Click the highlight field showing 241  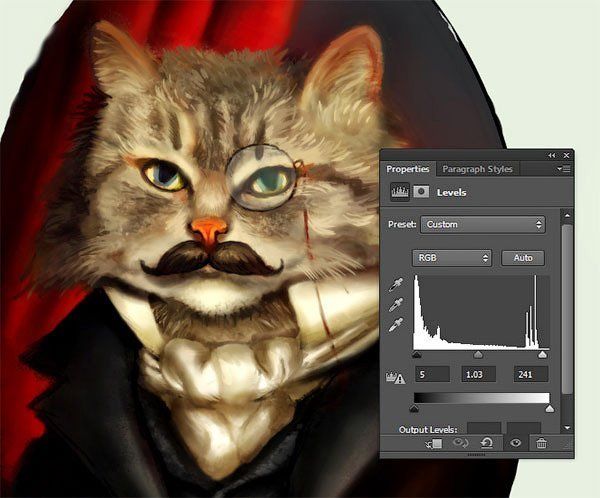531,374
